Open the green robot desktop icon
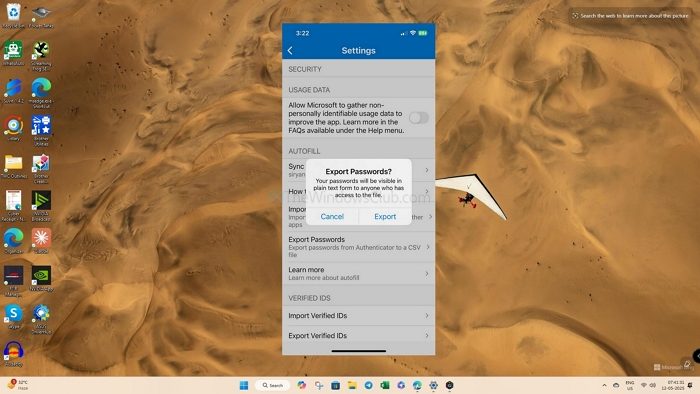The width and height of the screenshot is (700, 394). click(x=13, y=54)
